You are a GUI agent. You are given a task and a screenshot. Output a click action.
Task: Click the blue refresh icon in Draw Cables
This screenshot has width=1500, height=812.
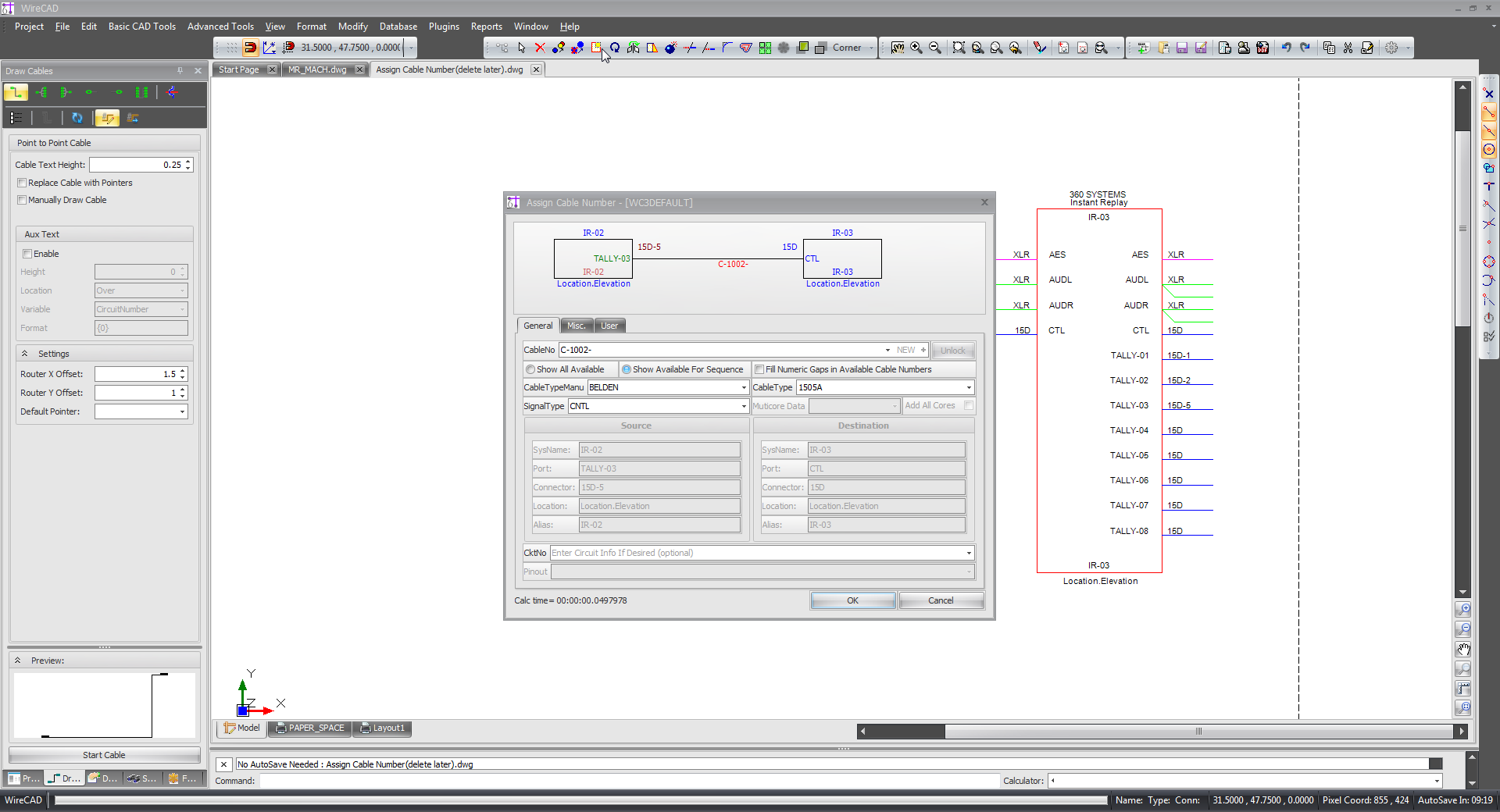[77, 118]
